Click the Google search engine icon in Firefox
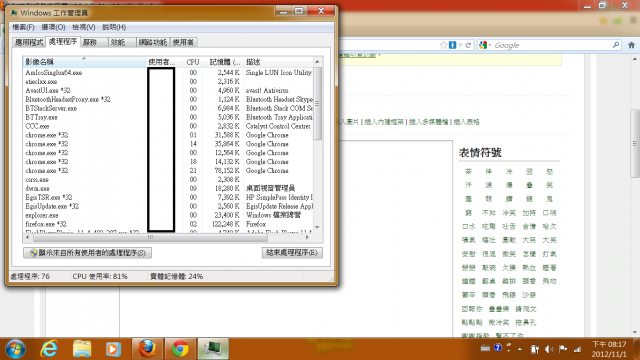Viewport: 640px width, 360px height. pos(483,45)
